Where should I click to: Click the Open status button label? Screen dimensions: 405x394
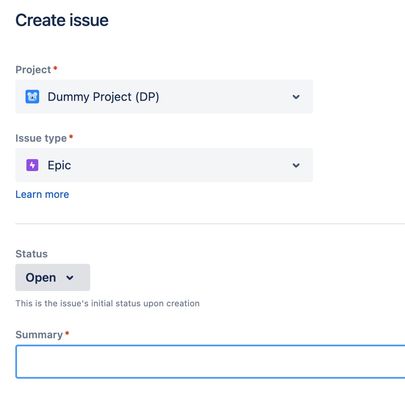[x=41, y=278]
